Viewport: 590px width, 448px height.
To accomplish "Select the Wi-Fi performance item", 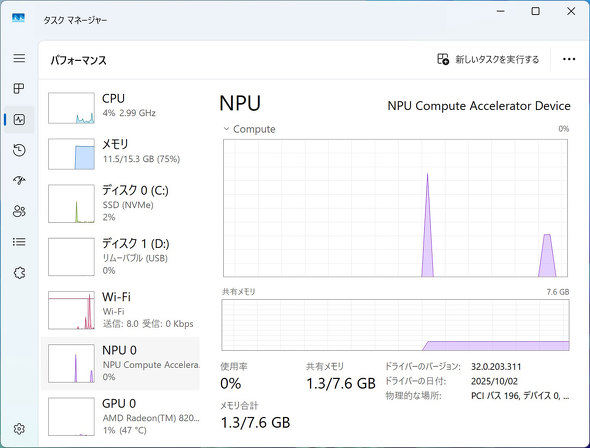I will tap(120, 310).
